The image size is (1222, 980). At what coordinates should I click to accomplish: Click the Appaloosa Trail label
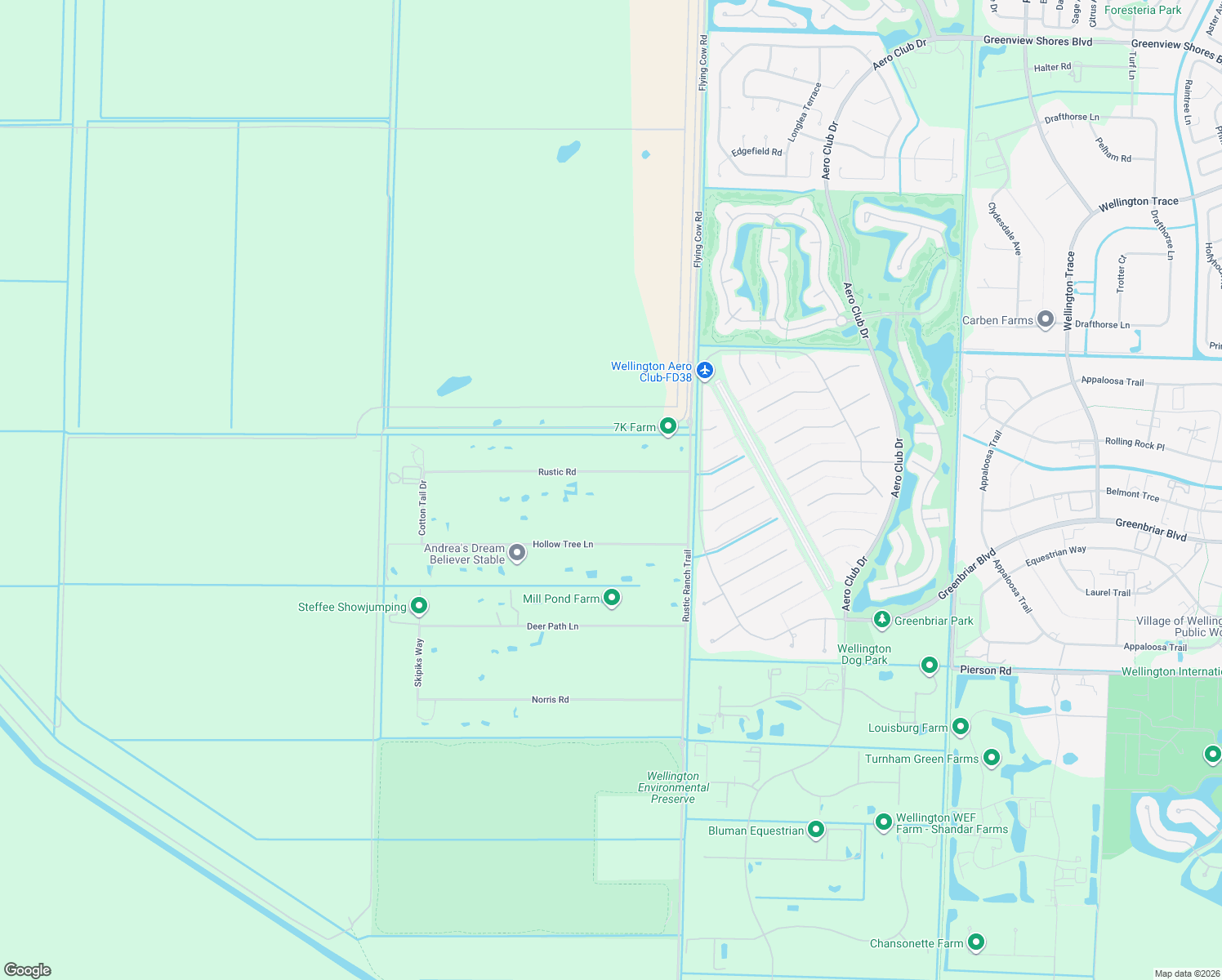(x=1113, y=381)
